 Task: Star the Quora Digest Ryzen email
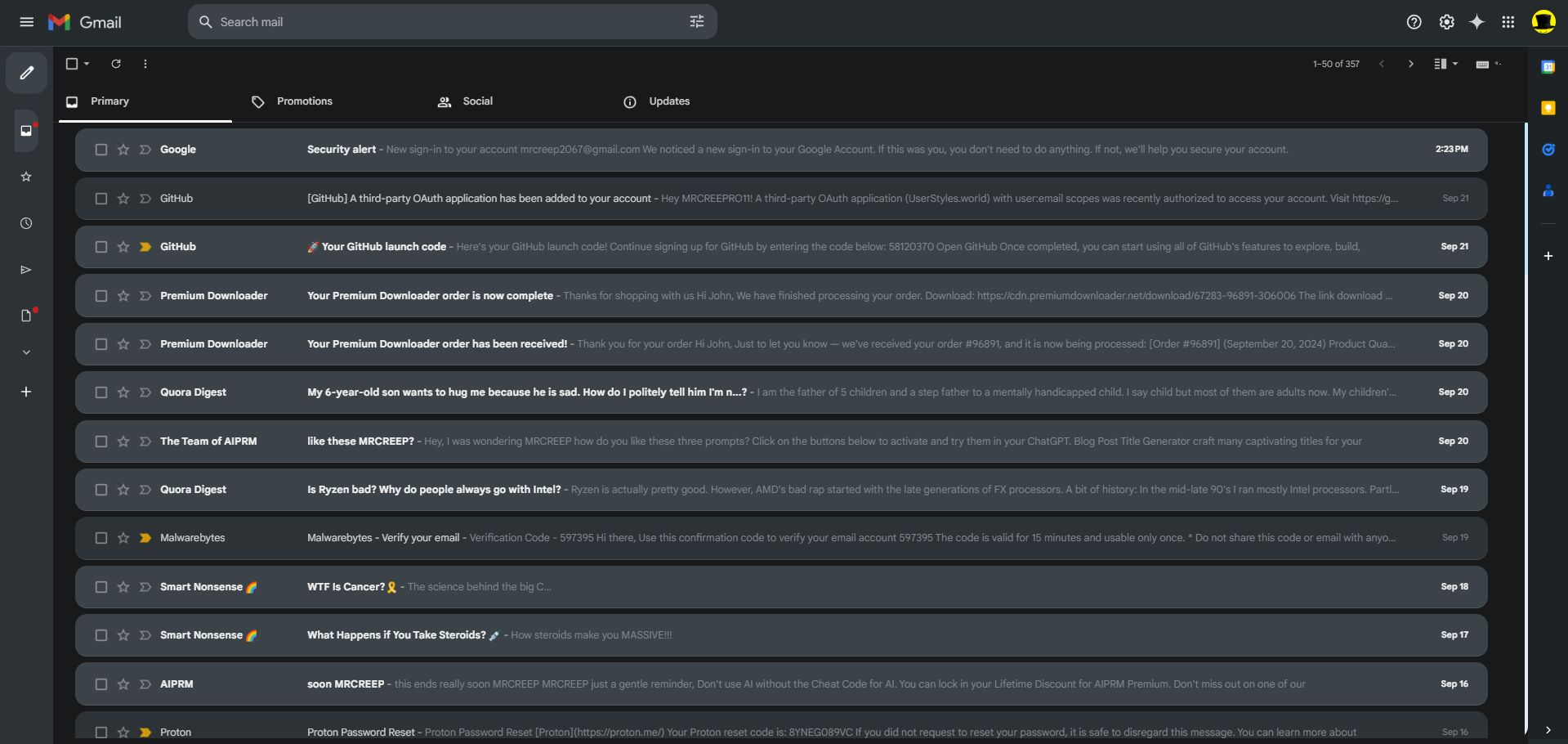pyautogui.click(x=123, y=490)
